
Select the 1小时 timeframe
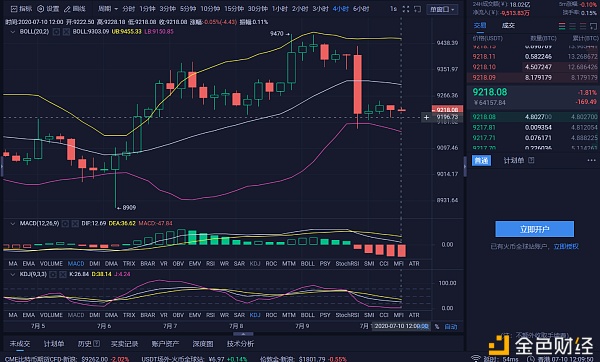(280, 8)
